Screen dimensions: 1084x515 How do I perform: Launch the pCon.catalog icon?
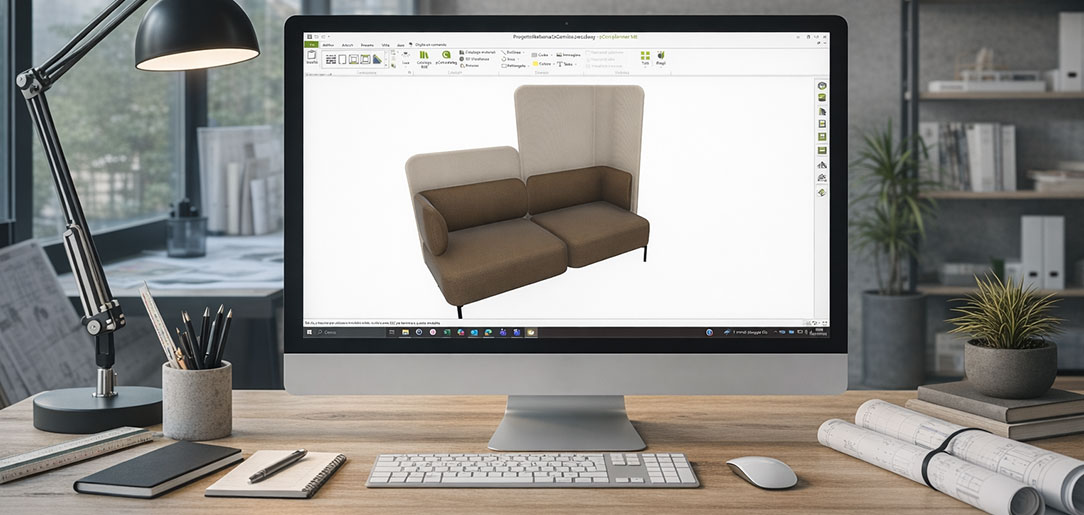pyautogui.click(x=445, y=57)
